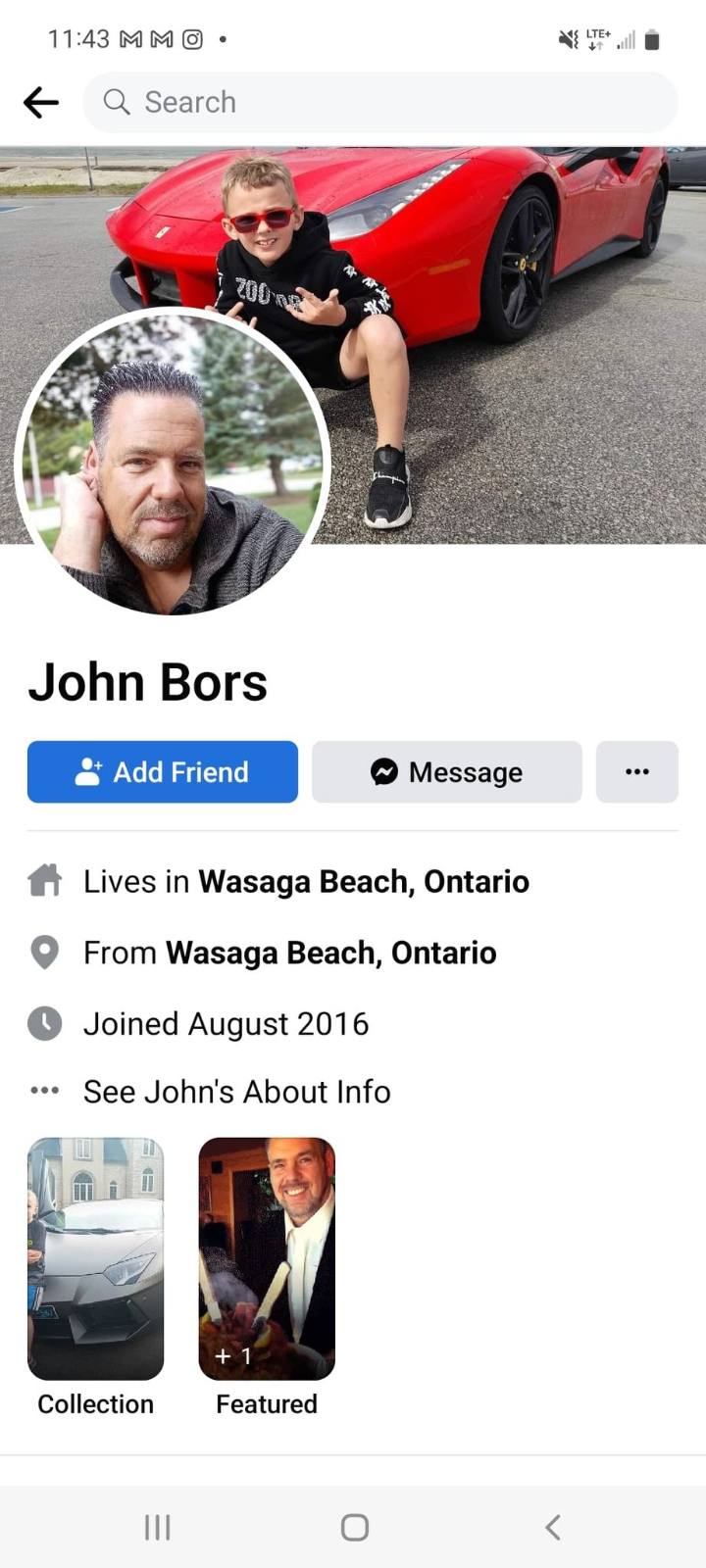Screen dimensions: 706x1568
Task: Tap the location pin icon next to From
Action: 45,953
